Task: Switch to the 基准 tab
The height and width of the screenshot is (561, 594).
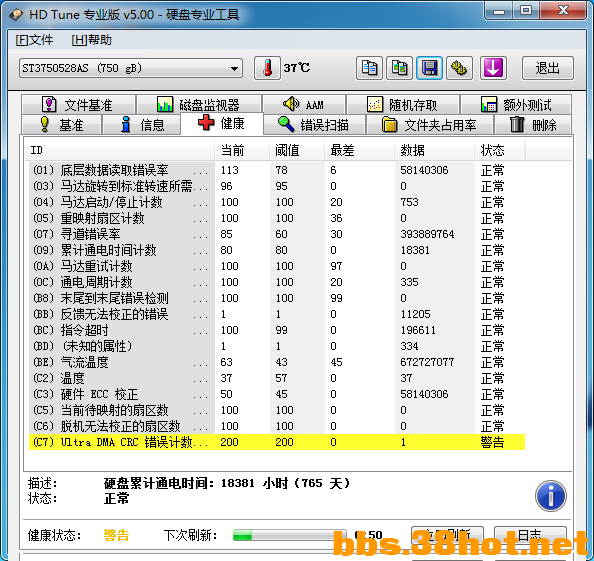Action: point(62,124)
